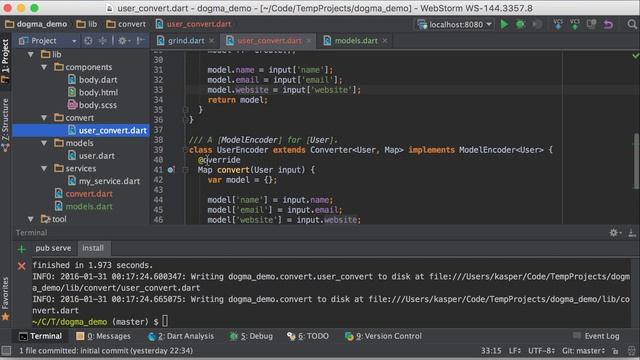This screenshot has width=640, height=360.
Task: Open my_service.dart in project tree
Action: (104, 181)
